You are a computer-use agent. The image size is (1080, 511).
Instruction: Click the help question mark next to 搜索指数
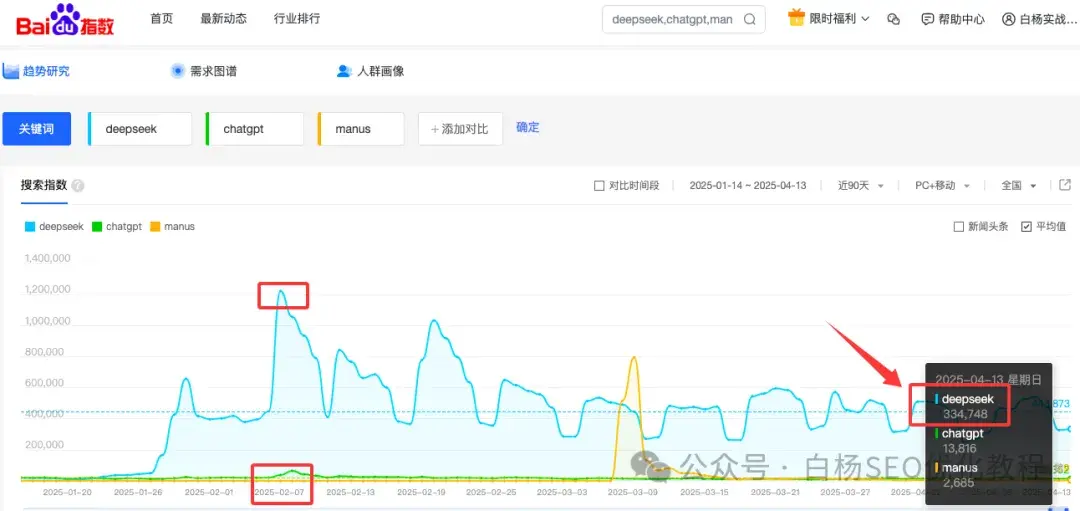click(x=78, y=186)
